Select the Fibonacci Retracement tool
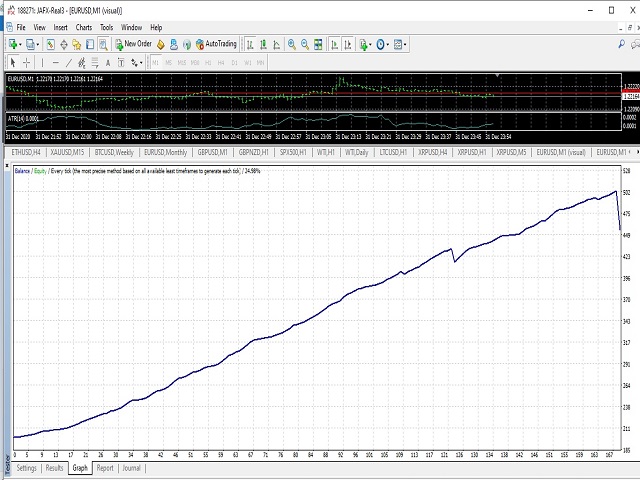Viewport: 640px width, 480px height. (x=95, y=62)
